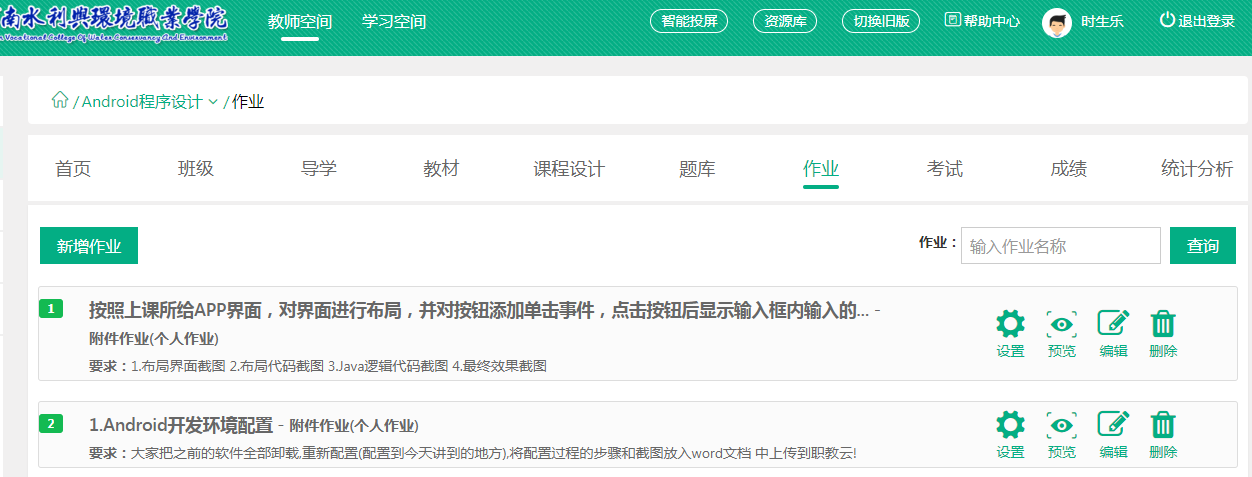Screen dimensions: 1252x477
Task: Delete assignment 1 using trash icon
Action: (1163, 324)
